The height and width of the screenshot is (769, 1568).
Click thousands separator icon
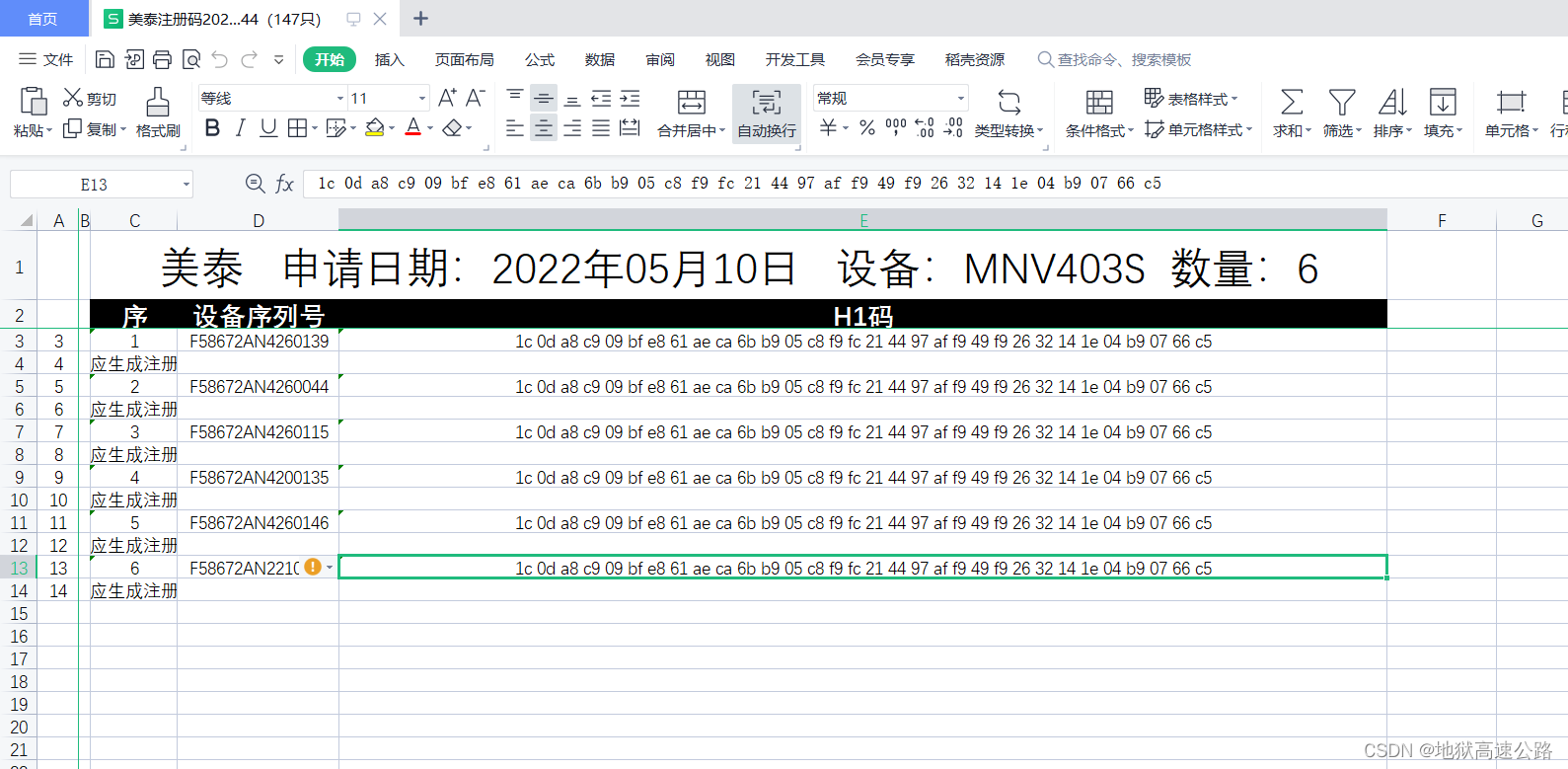[x=896, y=127]
